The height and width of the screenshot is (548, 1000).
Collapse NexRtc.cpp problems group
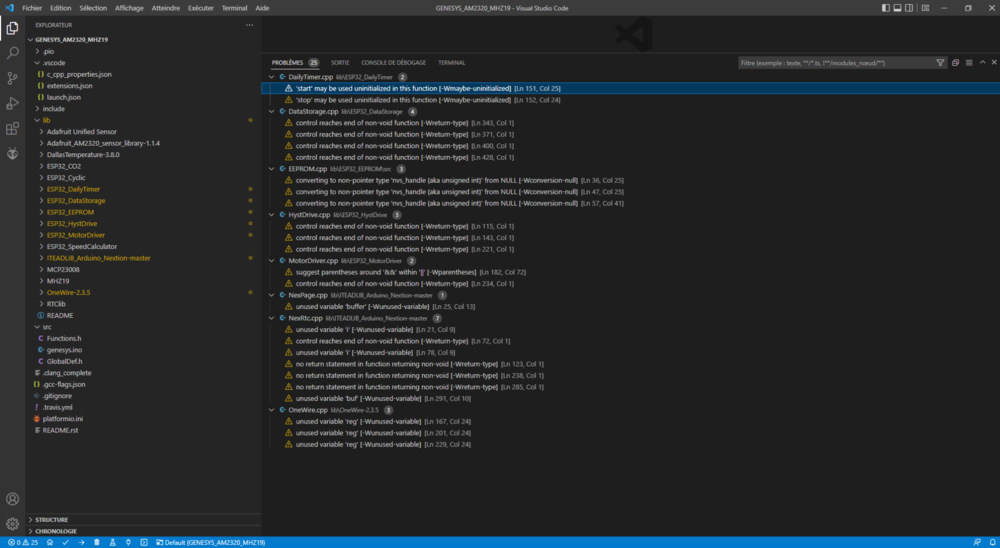[272, 318]
